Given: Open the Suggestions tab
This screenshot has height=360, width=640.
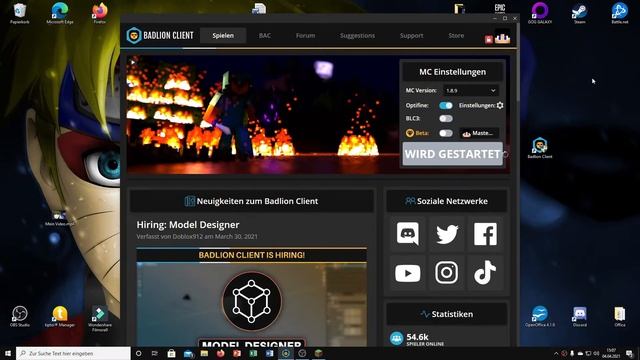Looking at the screenshot, I should pos(357,36).
